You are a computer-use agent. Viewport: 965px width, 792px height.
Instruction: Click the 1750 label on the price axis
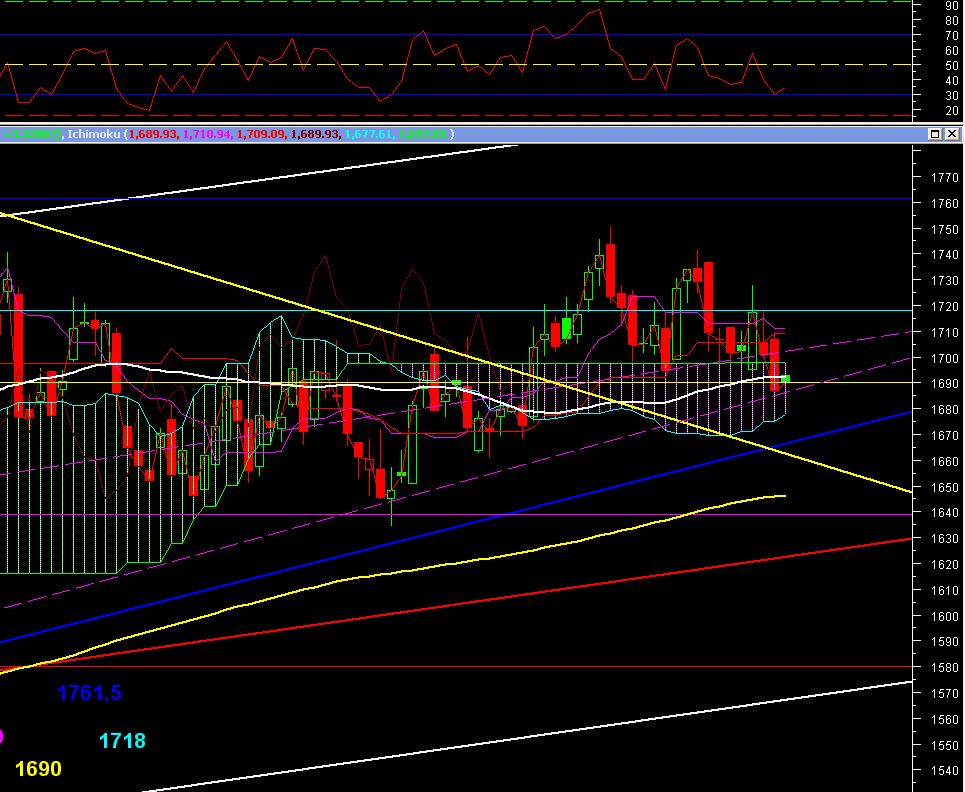pos(945,230)
